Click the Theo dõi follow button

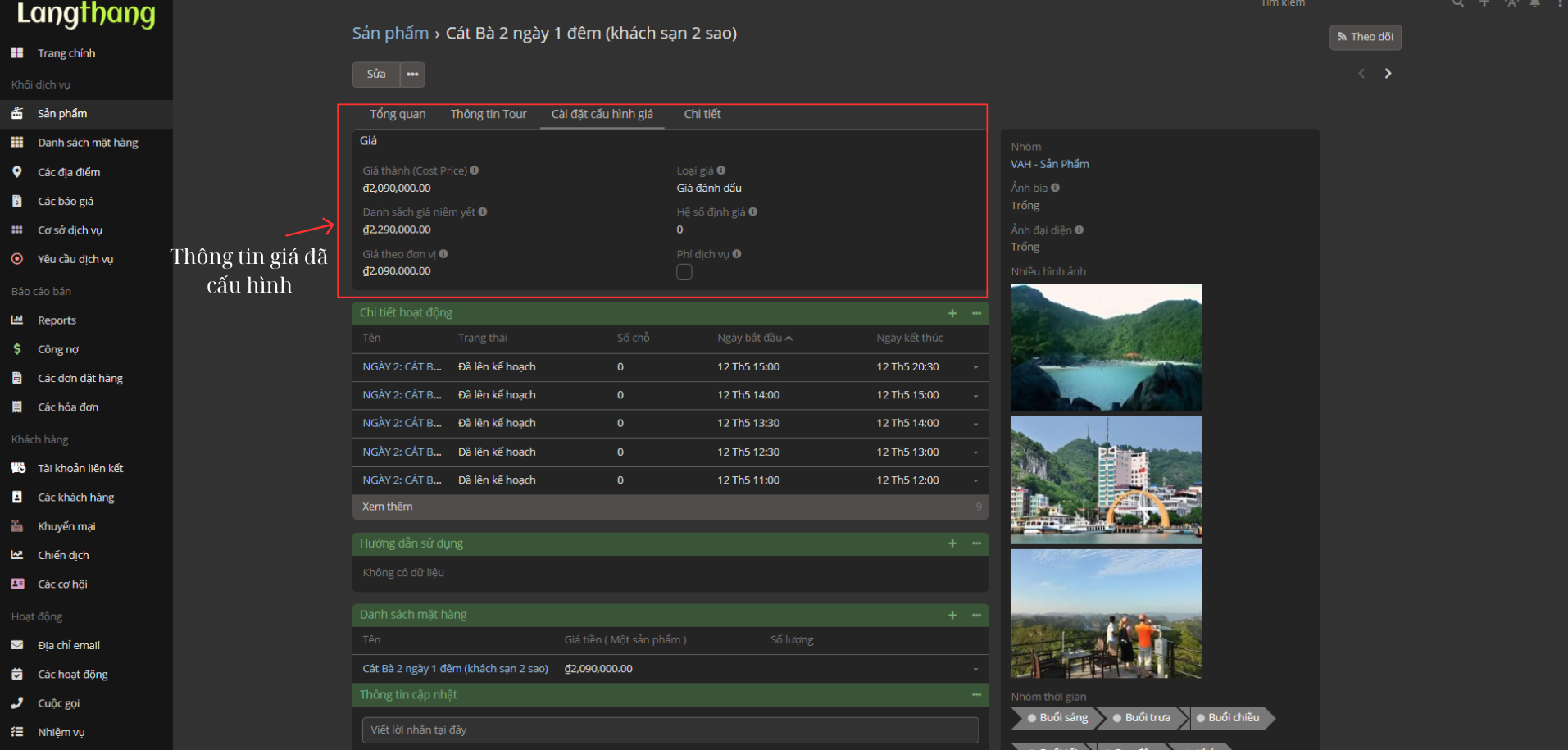click(x=1365, y=37)
